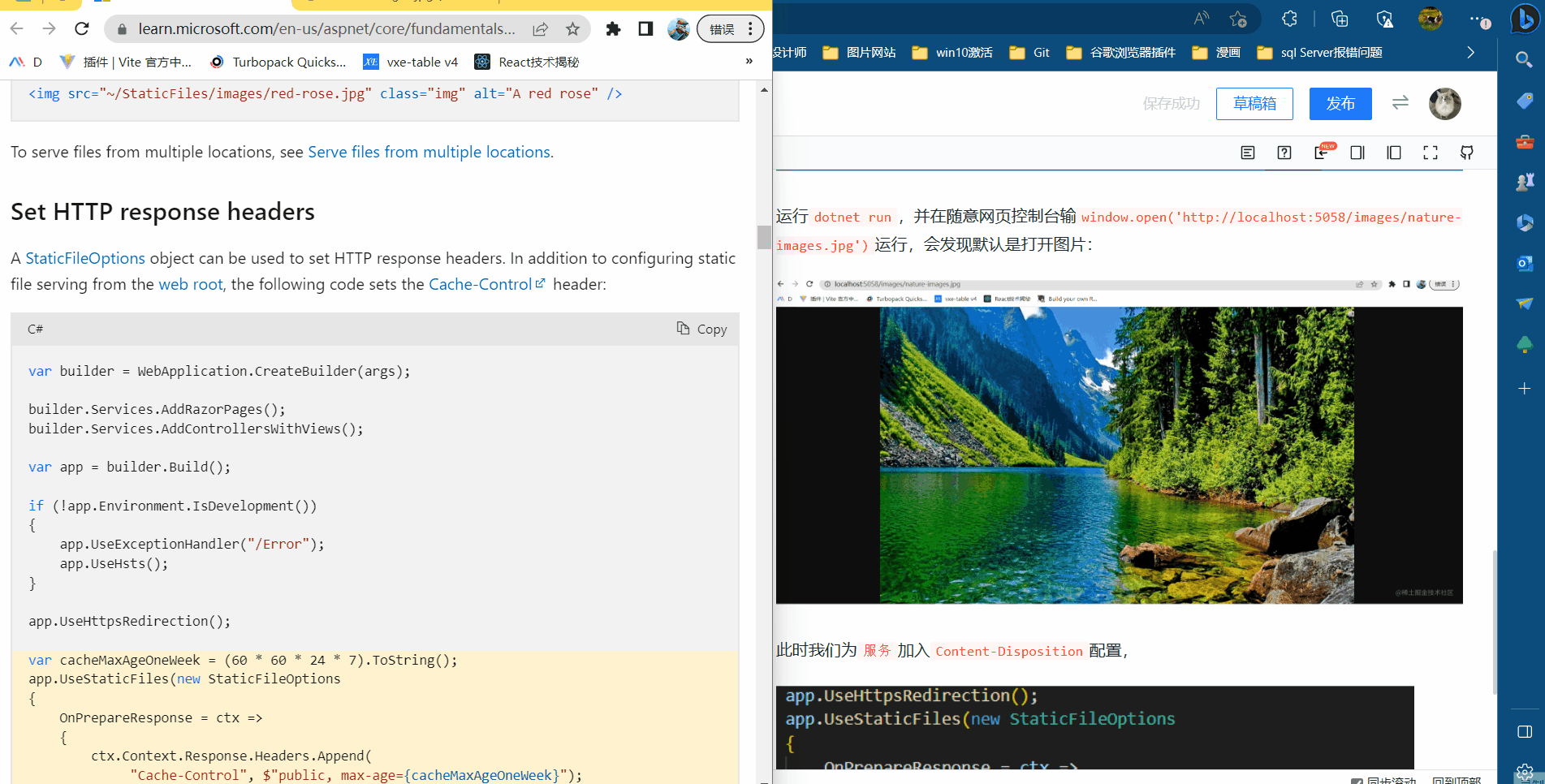
Task: Open Chrome extensions puzzle icon
Action: pos(613,29)
